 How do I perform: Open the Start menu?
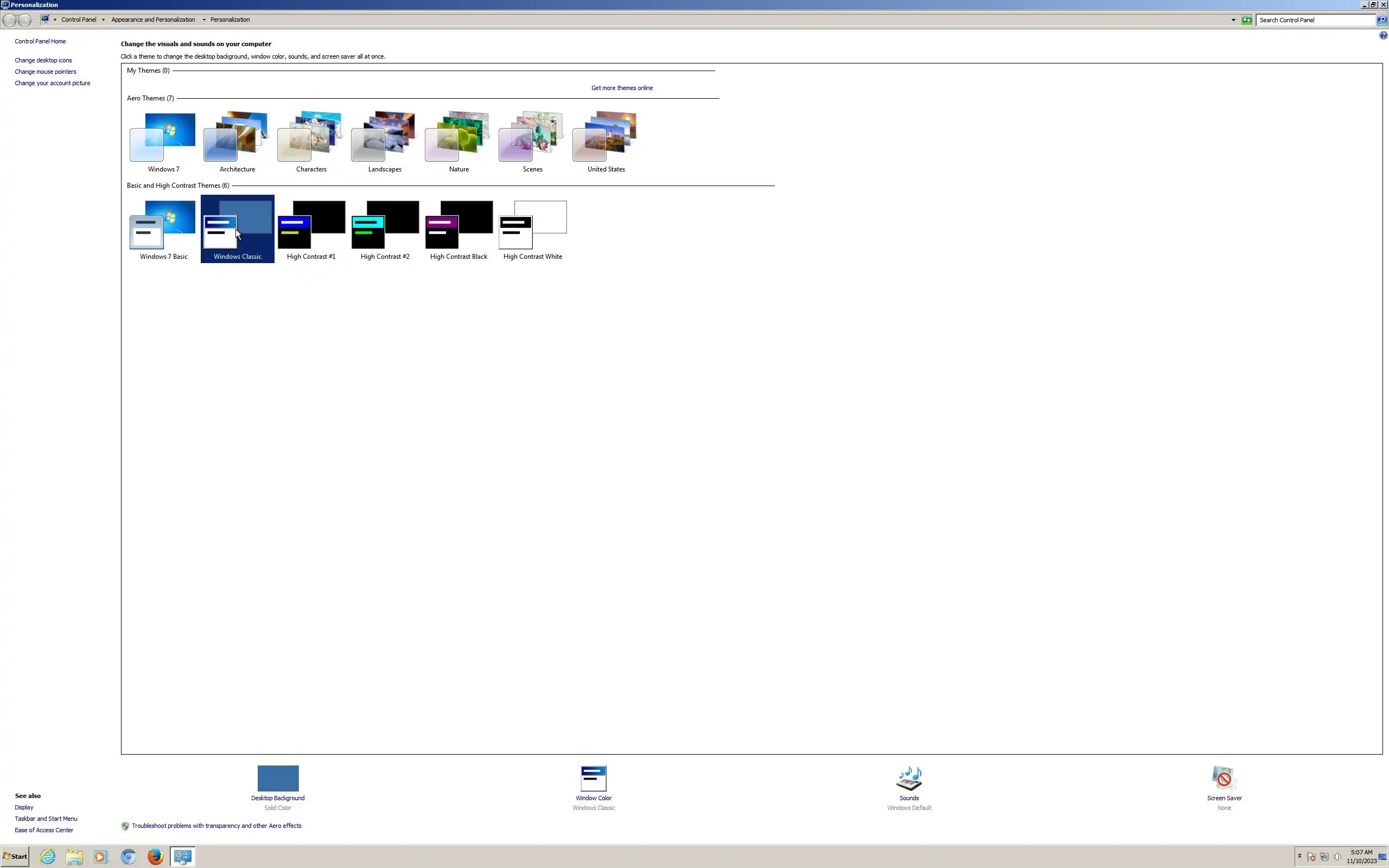tap(15, 857)
